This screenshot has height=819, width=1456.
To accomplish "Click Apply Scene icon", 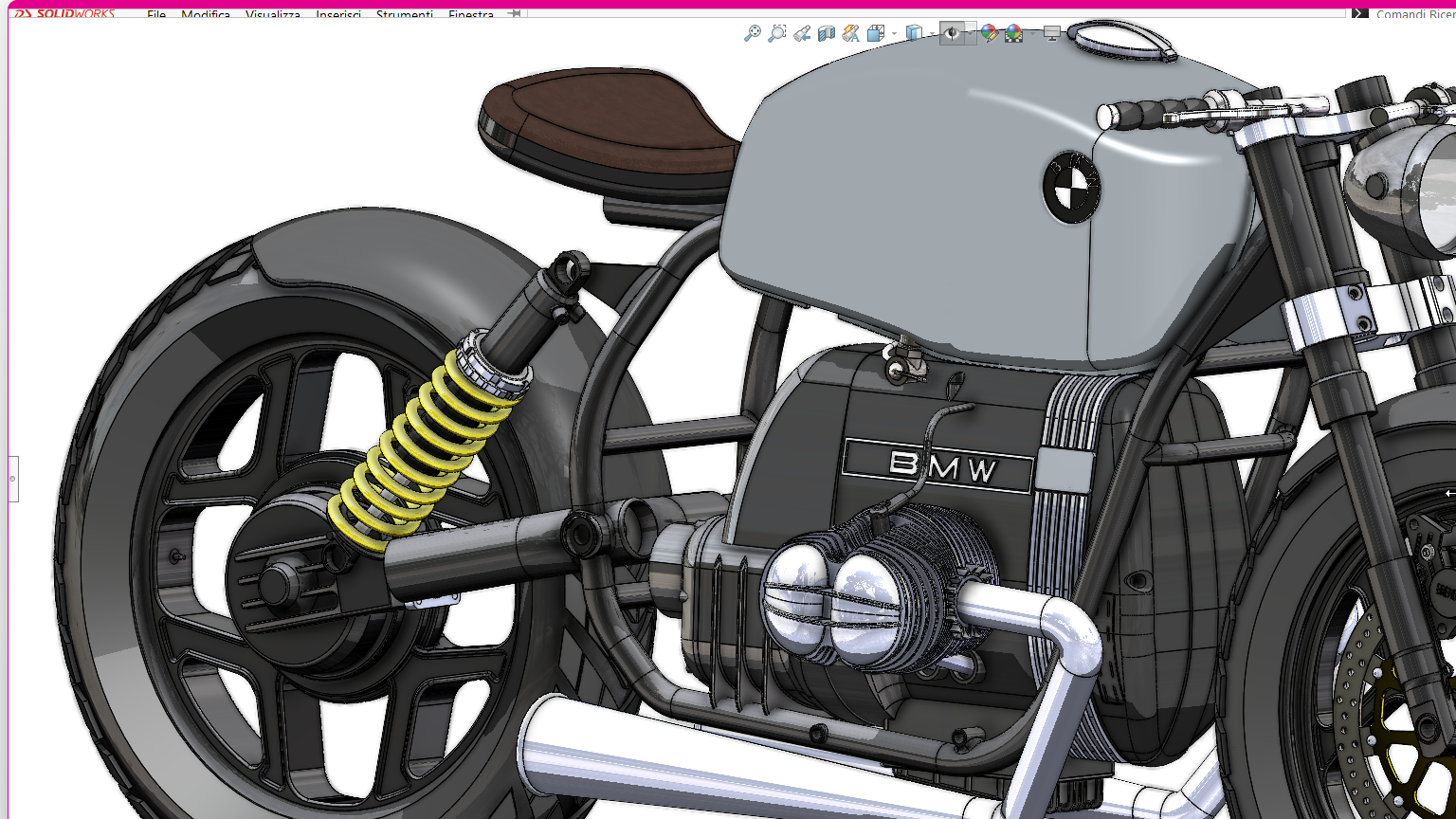I will click(1014, 33).
